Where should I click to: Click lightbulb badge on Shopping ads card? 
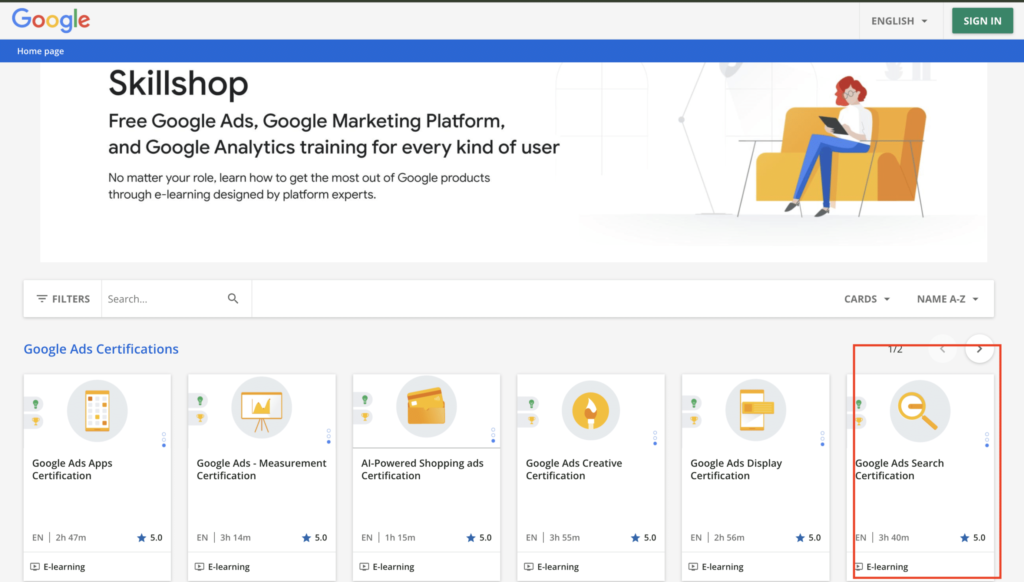click(x=365, y=399)
